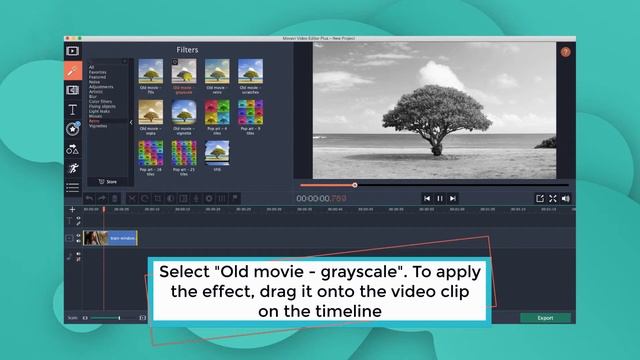Detach the preview into separate window

pos(540,198)
